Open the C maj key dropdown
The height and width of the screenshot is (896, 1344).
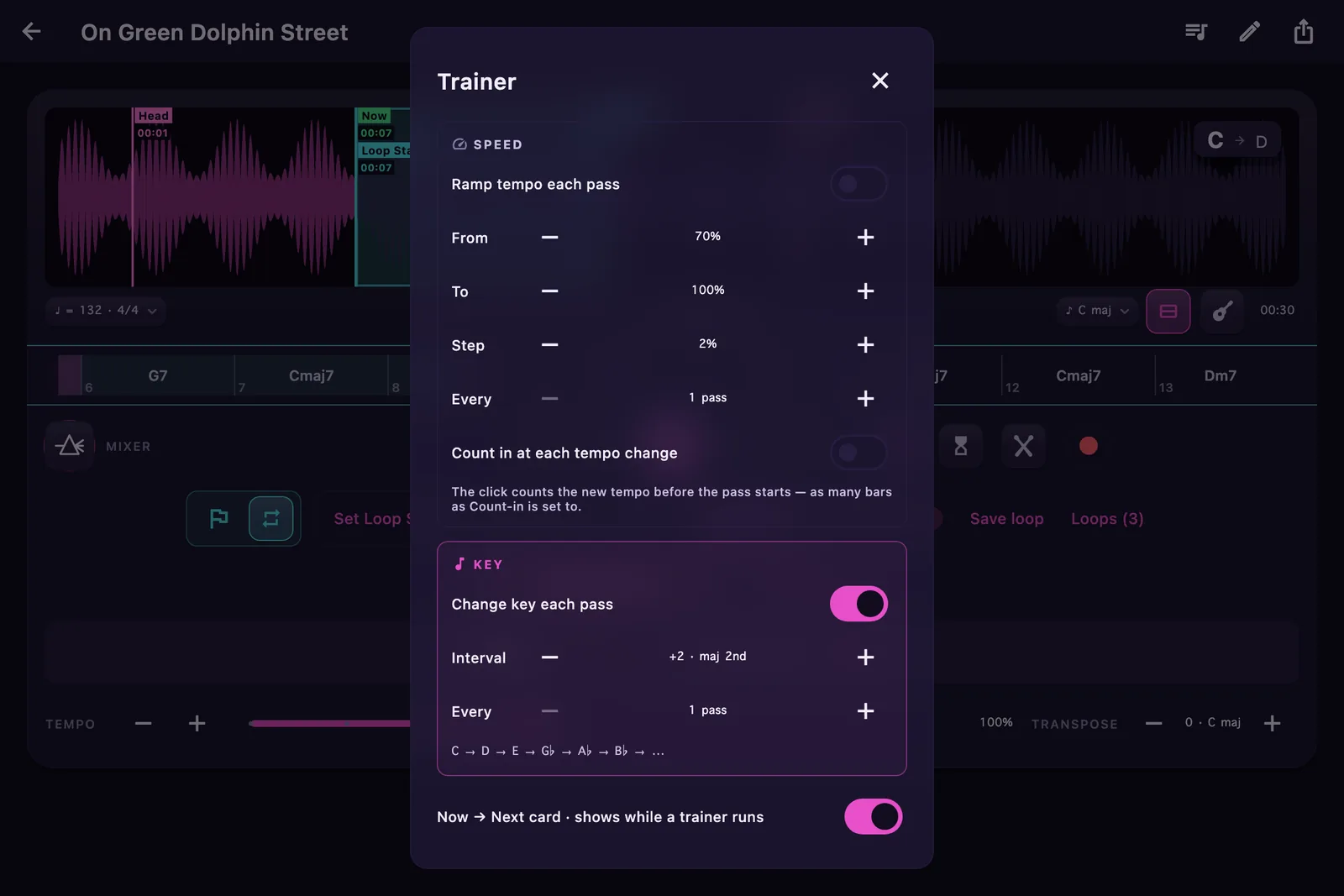coord(1097,310)
